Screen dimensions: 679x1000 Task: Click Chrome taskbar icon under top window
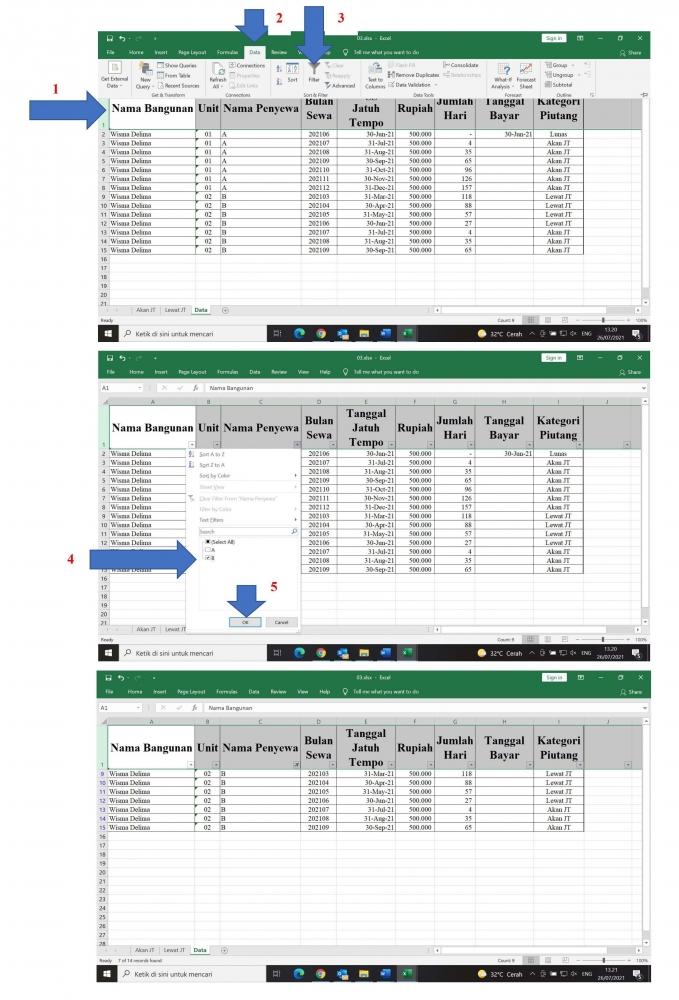point(321,333)
